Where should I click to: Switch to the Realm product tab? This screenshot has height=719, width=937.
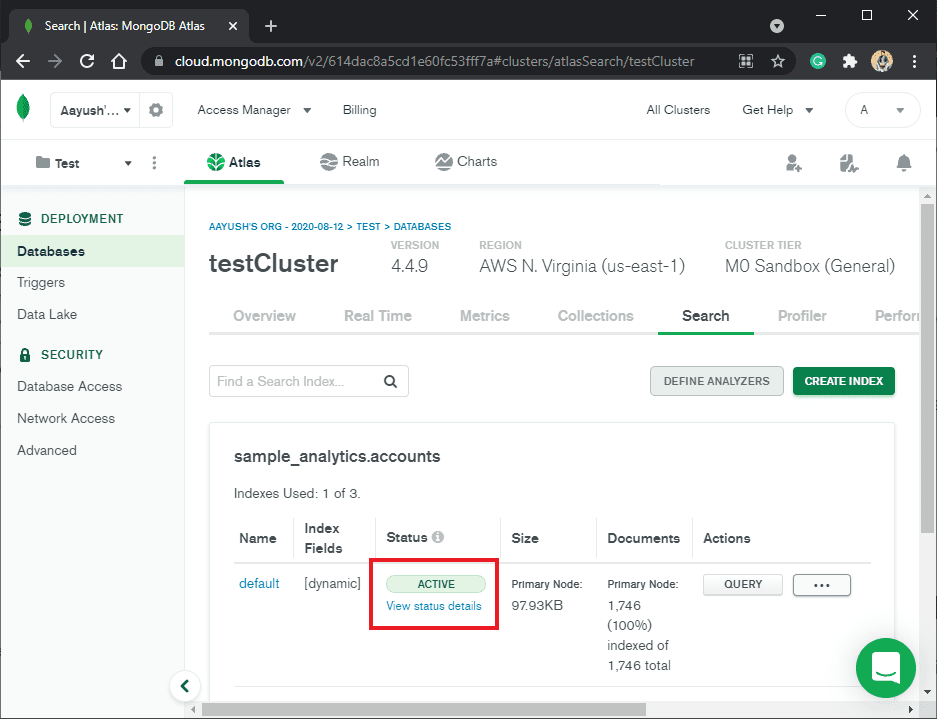click(x=349, y=161)
